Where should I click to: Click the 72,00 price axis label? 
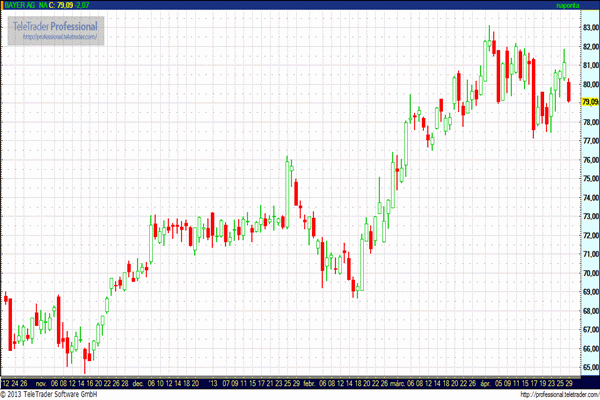[587, 236]
